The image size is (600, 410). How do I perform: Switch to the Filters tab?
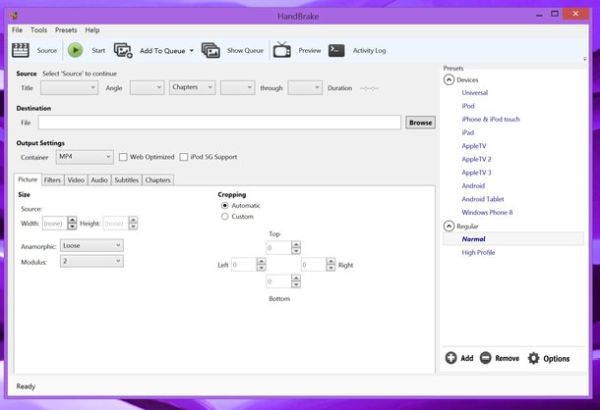52,180
